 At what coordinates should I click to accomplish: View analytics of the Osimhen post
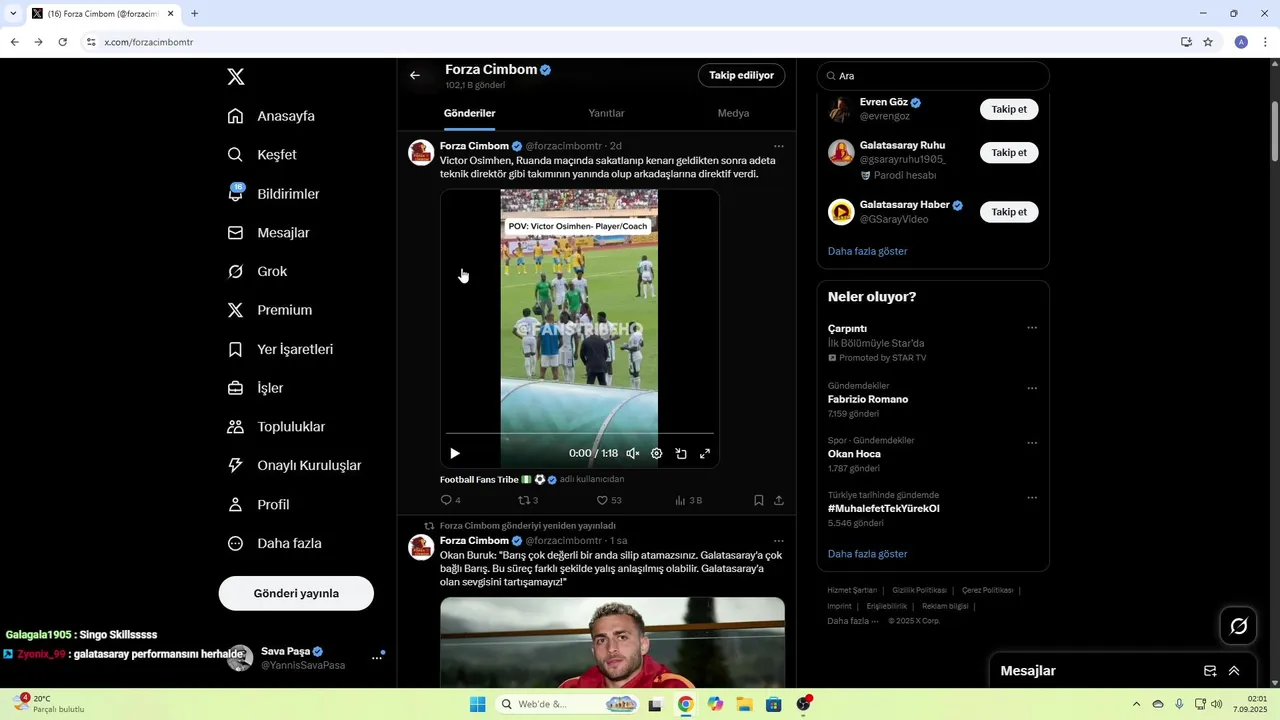(688, 500)
